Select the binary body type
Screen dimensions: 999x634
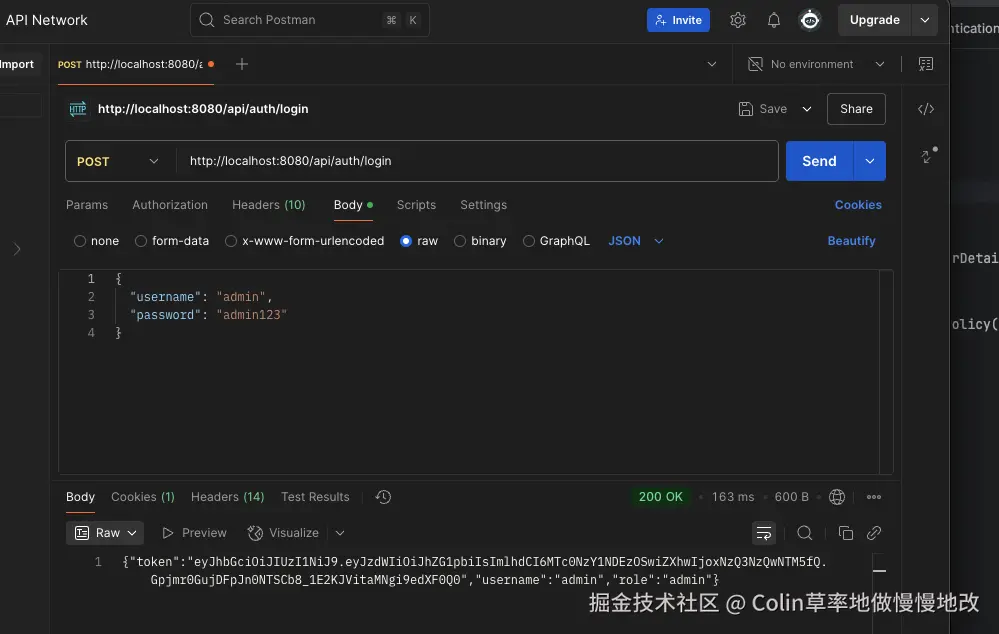point(459,241)
